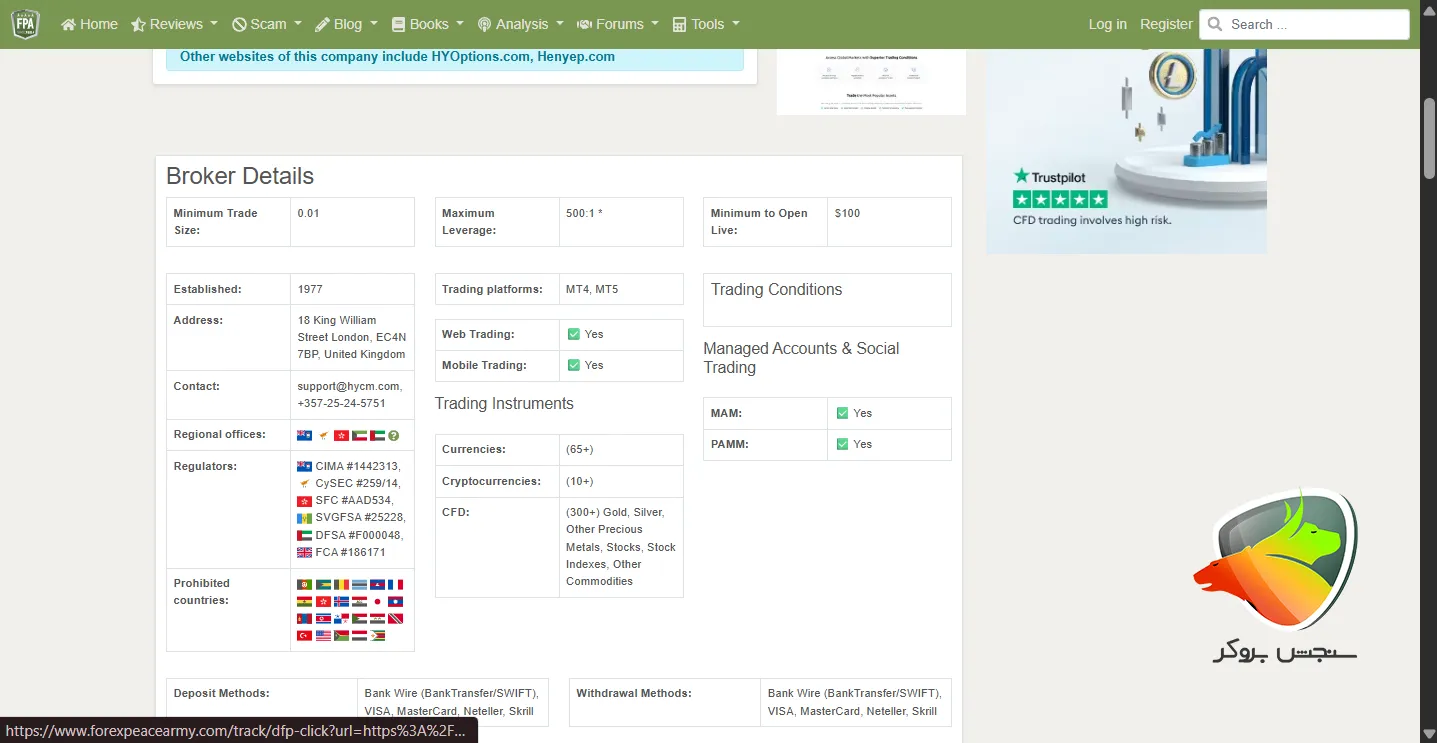Click the Register link
1437x743 pixels.
[1166, 24]
